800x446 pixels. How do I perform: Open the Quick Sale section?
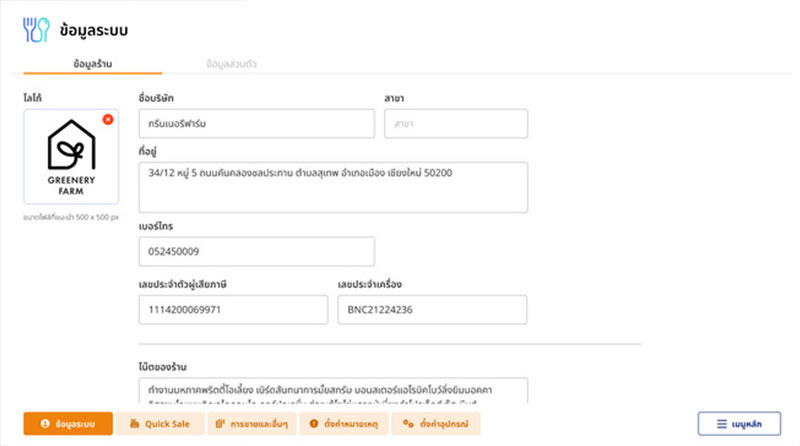click(159, 424)
